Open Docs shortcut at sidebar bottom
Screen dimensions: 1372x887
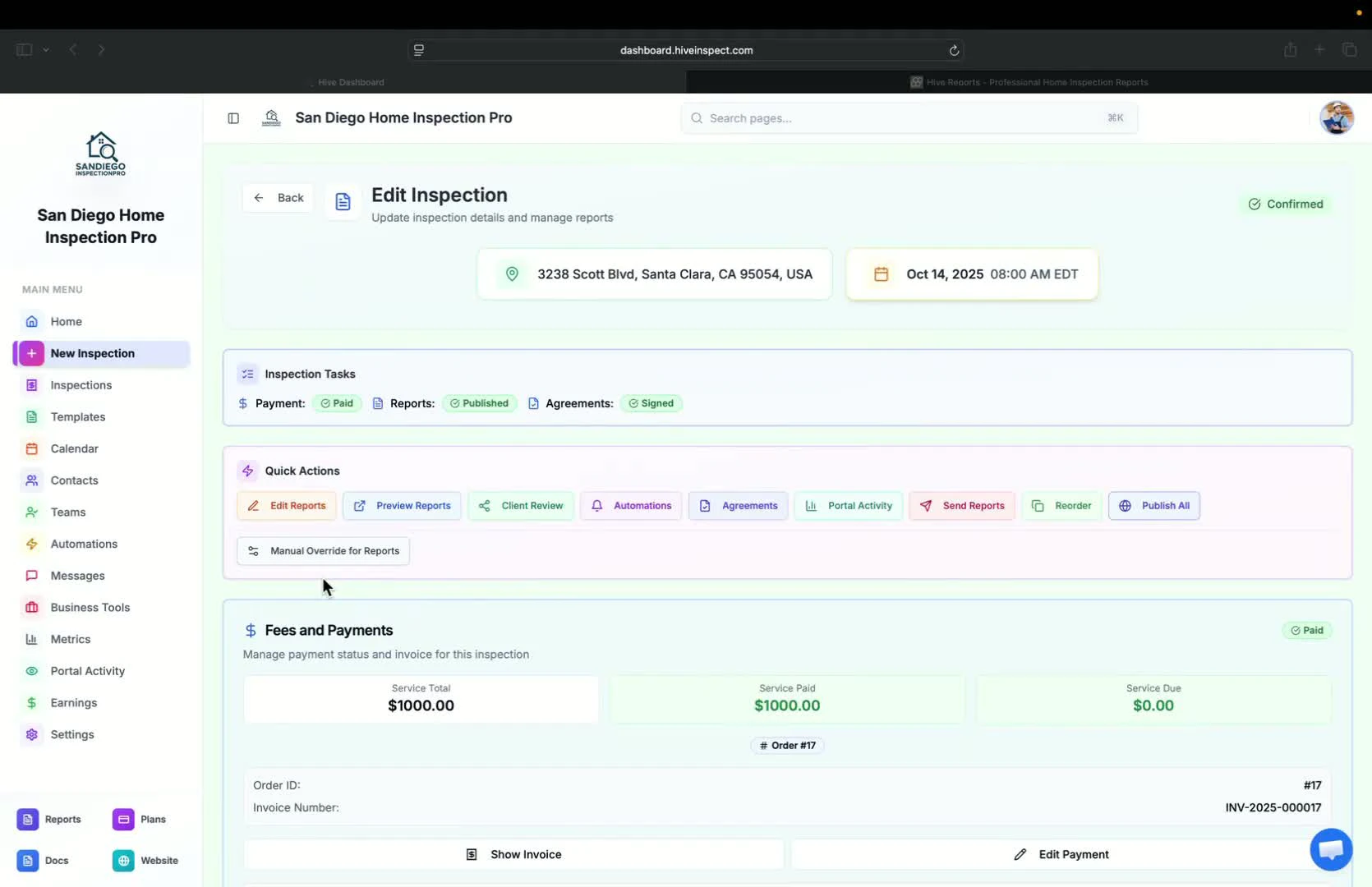[x=43, y=861]
